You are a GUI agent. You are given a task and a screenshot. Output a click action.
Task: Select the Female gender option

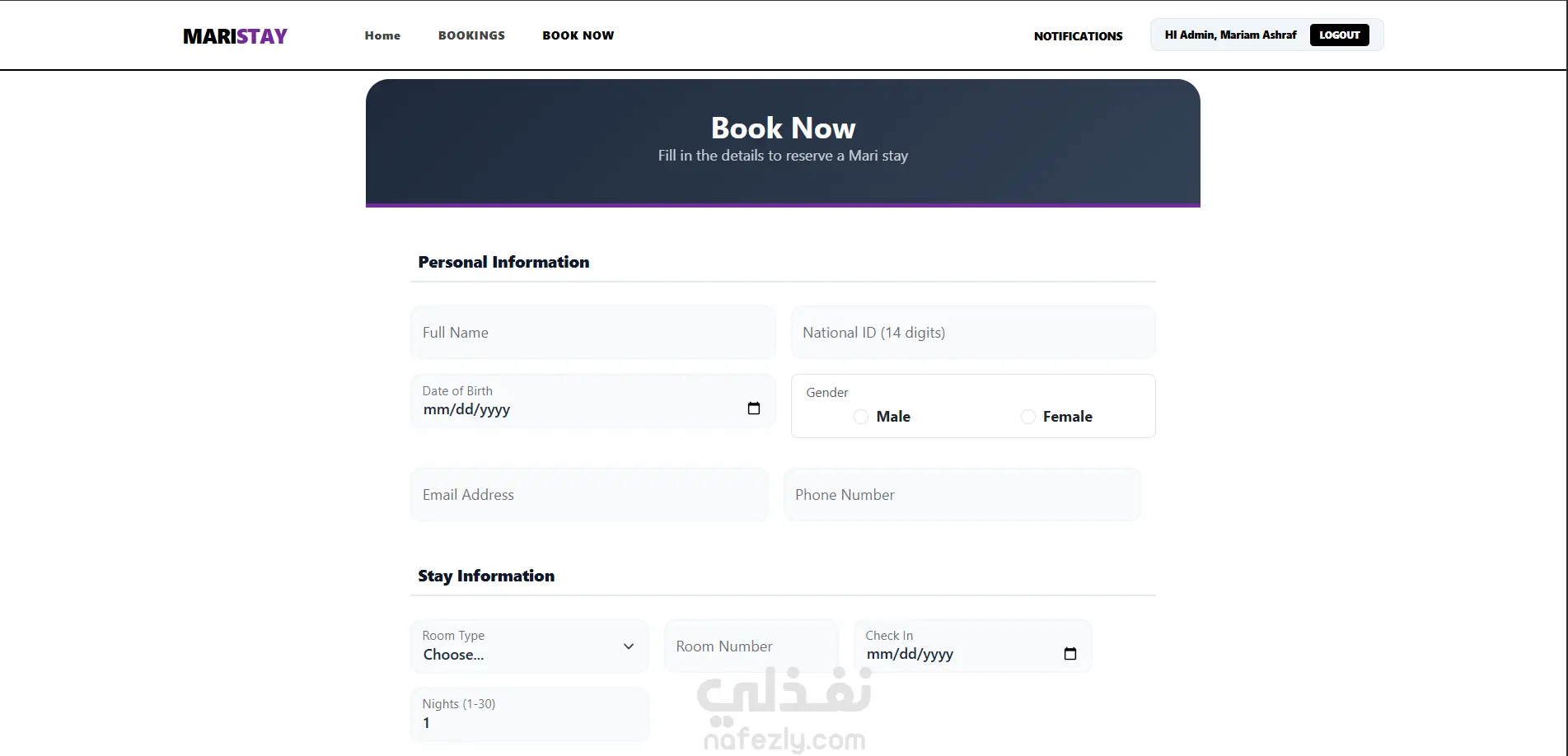click(x=1028, y=417)
